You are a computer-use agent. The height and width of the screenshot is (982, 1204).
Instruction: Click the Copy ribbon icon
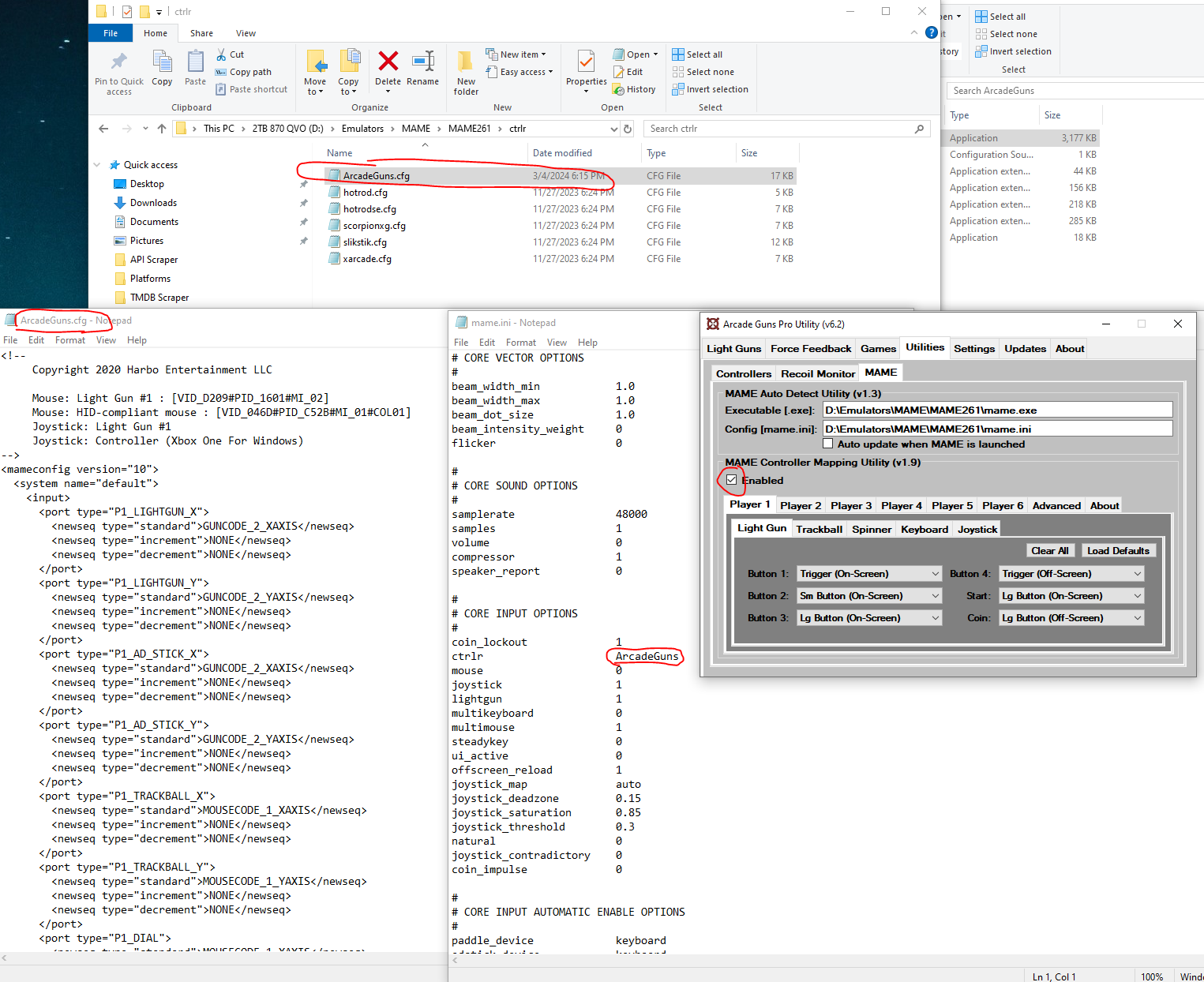click(162, 62)
